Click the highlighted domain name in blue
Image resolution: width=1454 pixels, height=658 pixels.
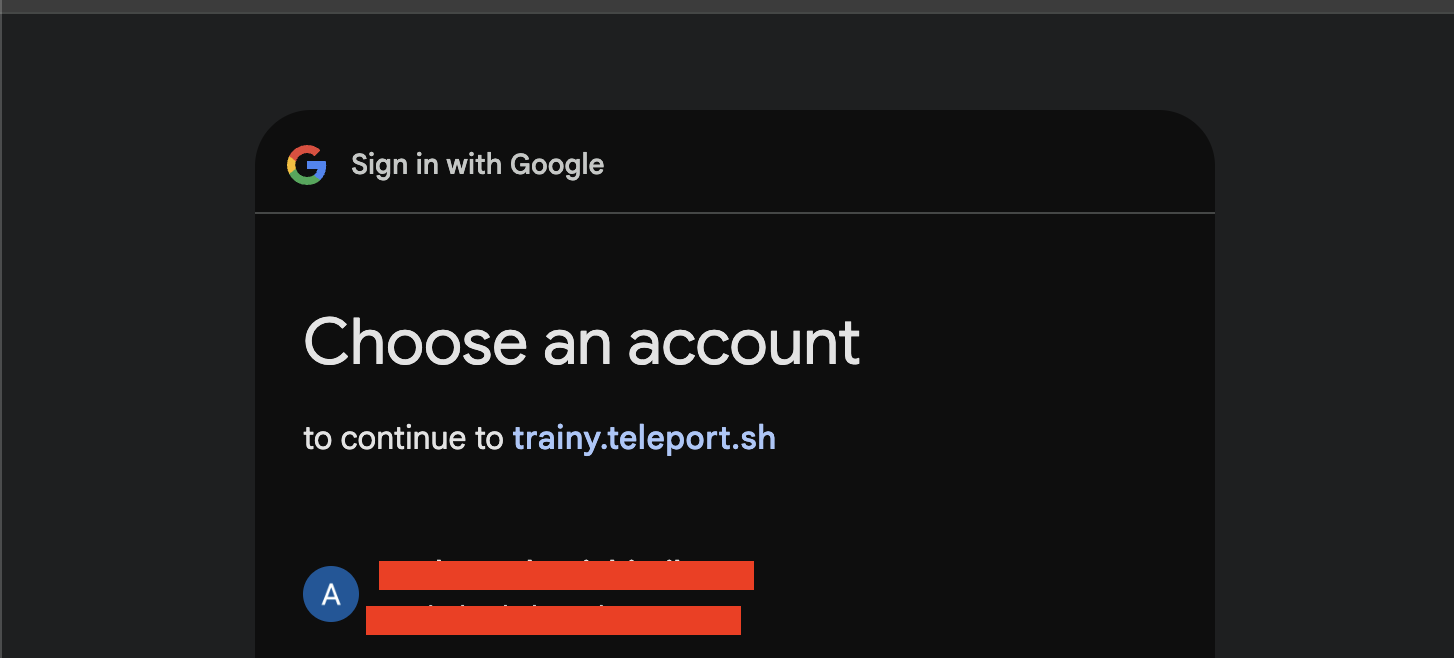click(643, 437)
